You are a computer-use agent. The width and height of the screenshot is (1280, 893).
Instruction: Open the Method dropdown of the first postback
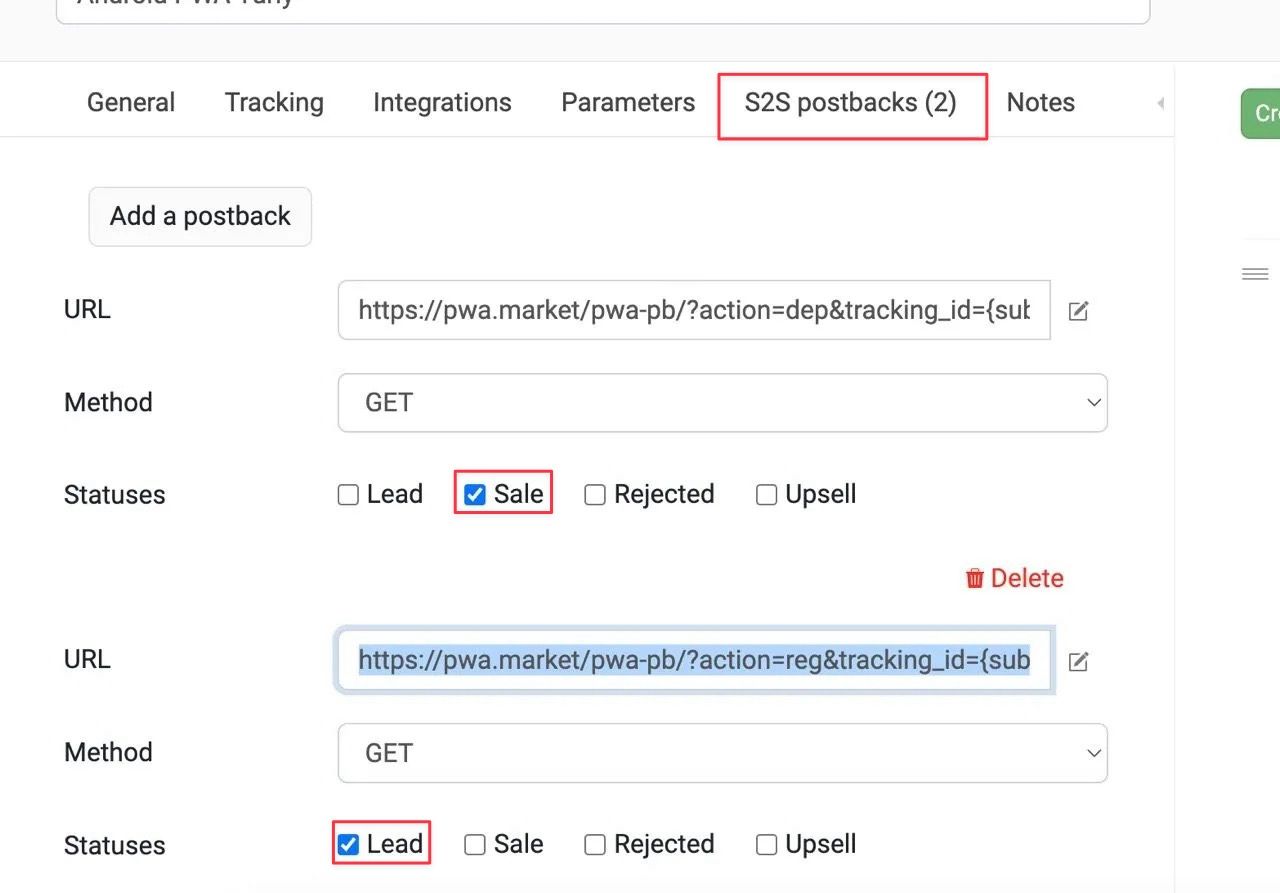tap(722, 403)
